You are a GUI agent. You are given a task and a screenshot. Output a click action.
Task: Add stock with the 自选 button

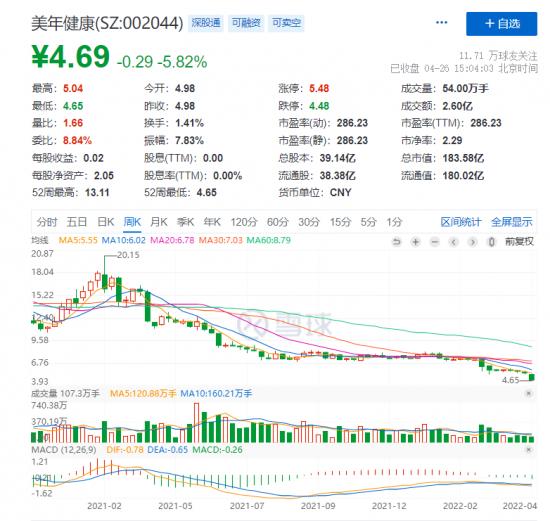tap(502, 24)
